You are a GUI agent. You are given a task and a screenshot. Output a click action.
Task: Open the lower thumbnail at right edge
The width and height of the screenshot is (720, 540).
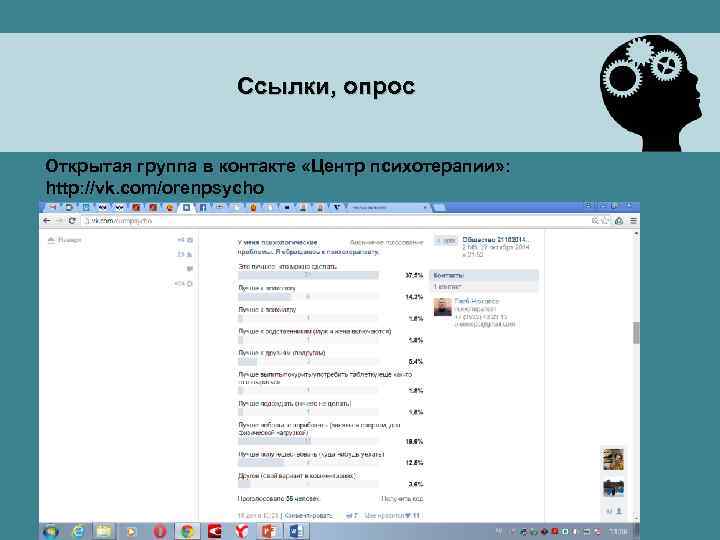[613, 488]
